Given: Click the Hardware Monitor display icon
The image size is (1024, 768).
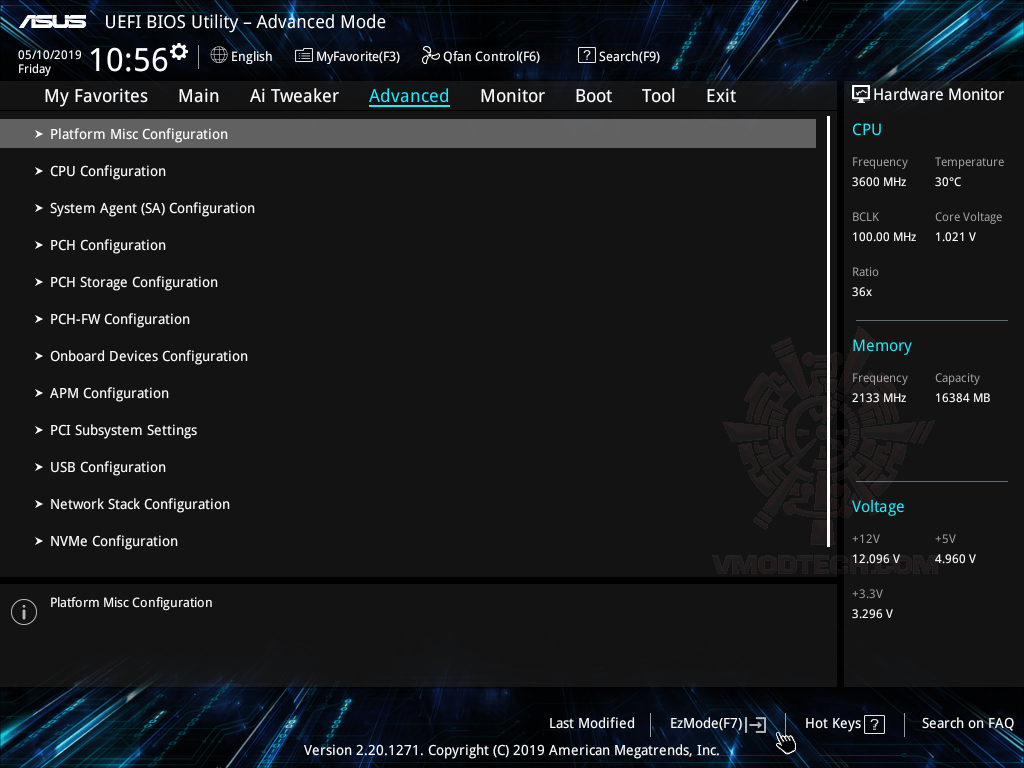Looking at the screenshot, I should 861,94.
